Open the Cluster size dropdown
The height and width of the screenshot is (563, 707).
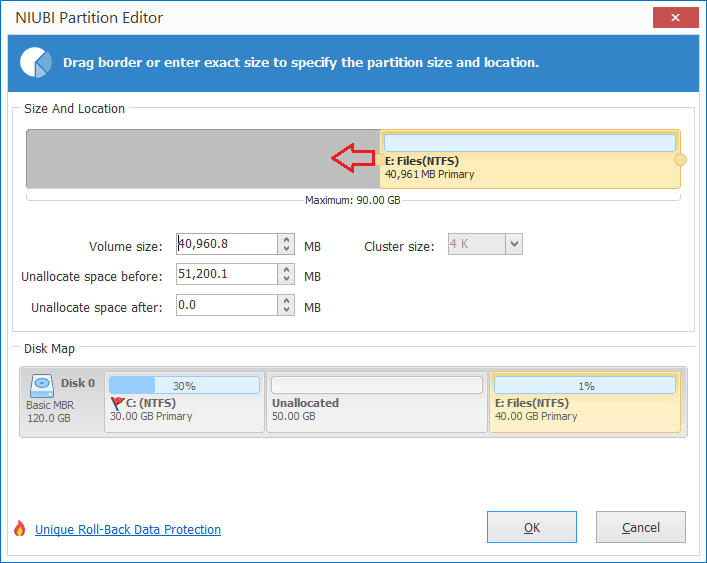point(514,244)
